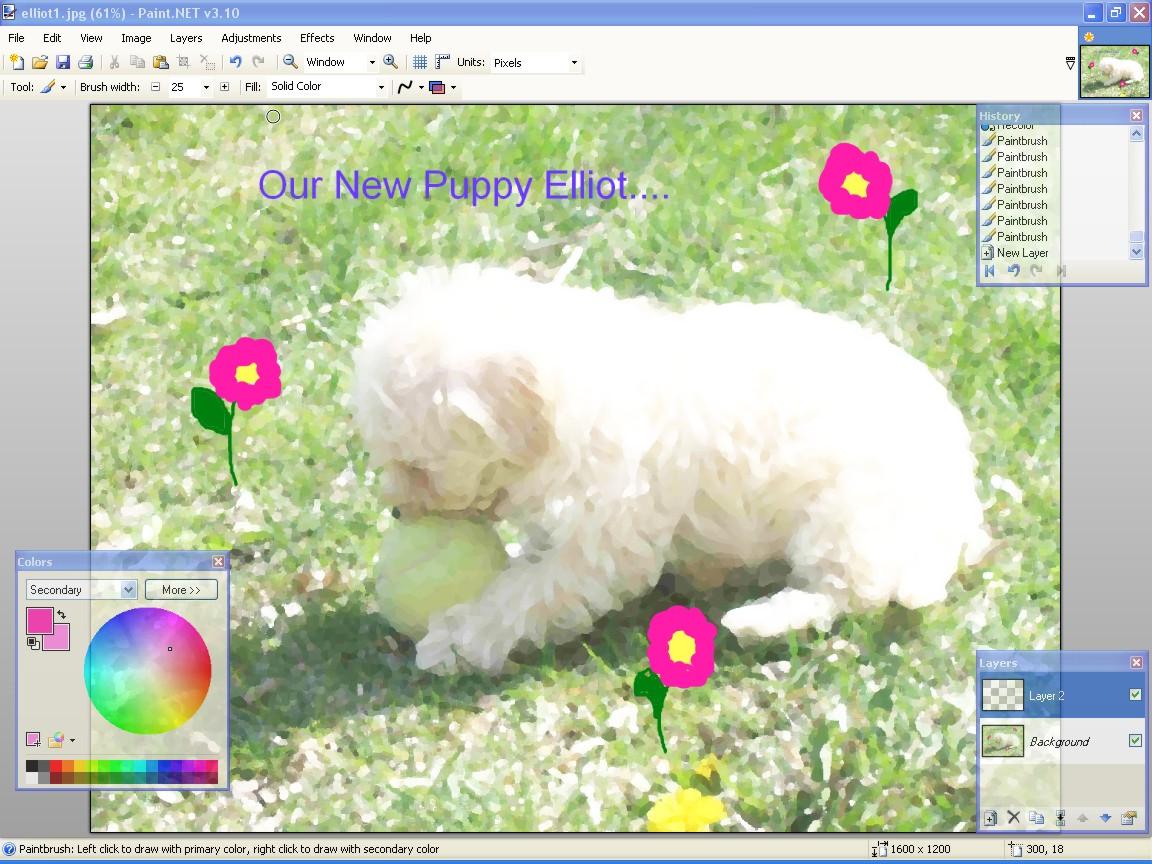Open the Adjustments menu
This screenshot has width=1152, height=864.
click(251, 38)
